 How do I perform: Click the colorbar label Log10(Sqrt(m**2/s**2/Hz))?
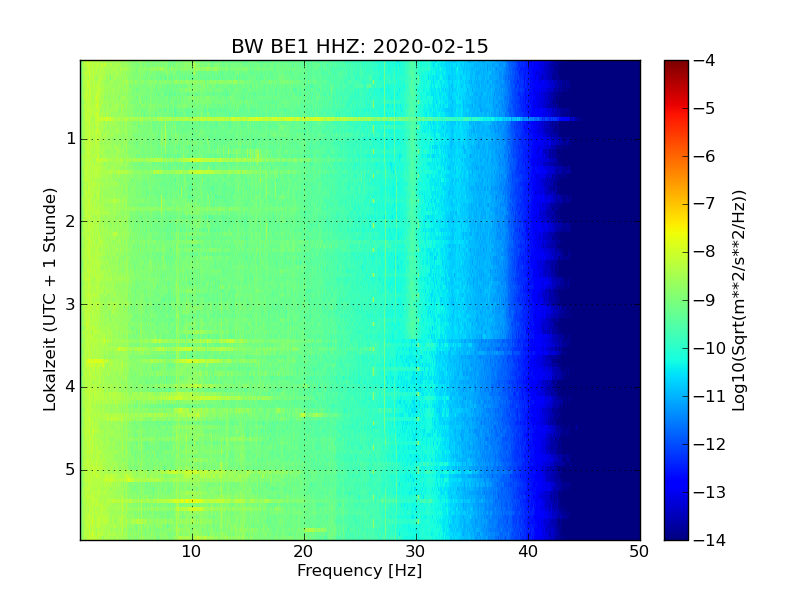[739, 300]
